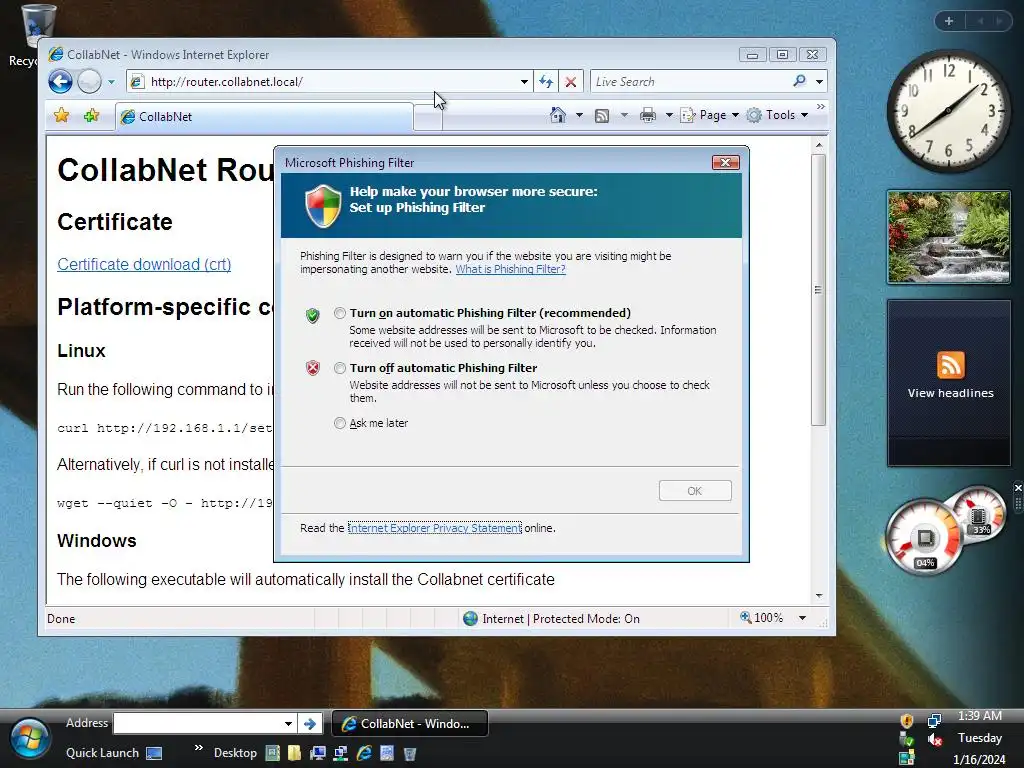Click the Control Panel icon in Desktop toolbar
This screenshot has height=768, width=1024.
click(387, 754)
